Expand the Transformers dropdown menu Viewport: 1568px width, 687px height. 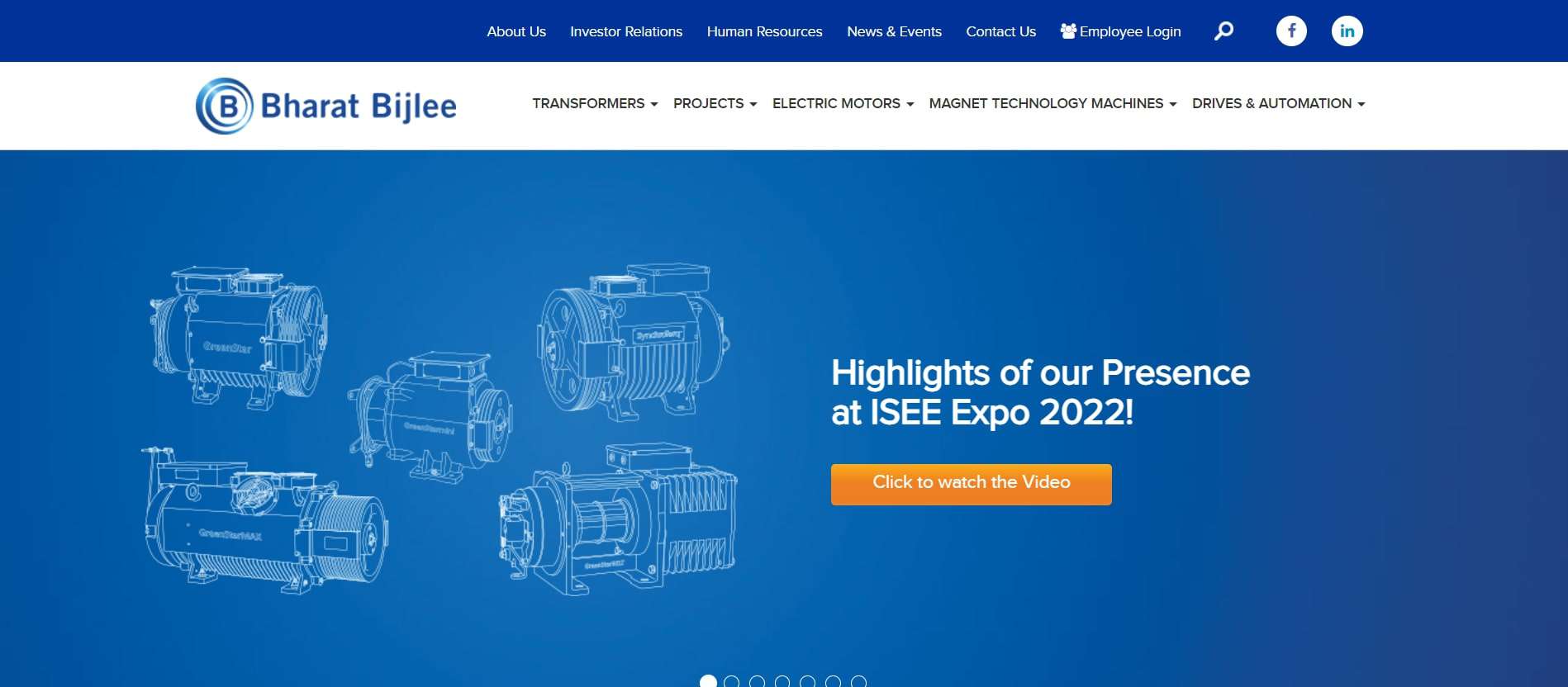tap(595, 103)
